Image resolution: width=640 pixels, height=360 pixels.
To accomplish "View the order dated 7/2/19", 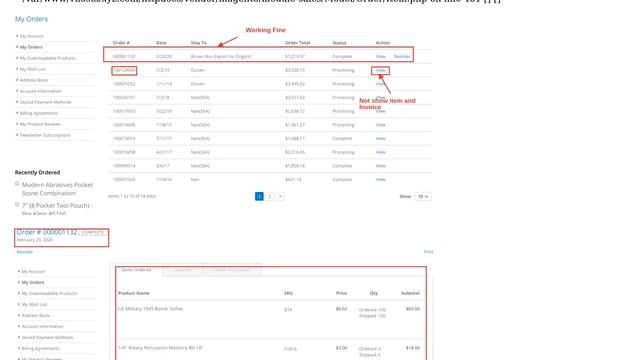I will click(x=380, y=70).
